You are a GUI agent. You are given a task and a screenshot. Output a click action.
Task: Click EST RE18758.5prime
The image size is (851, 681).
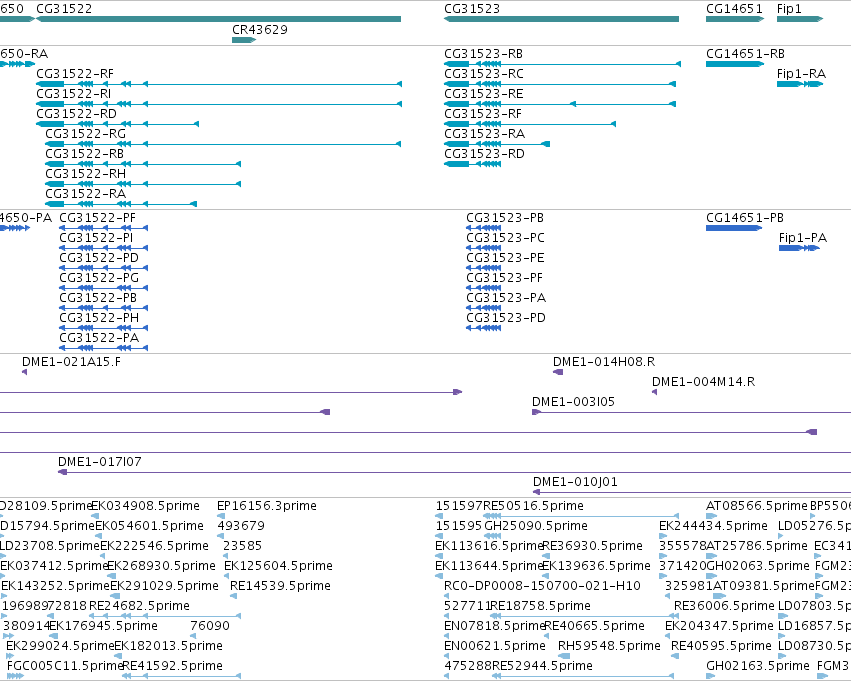(x=540, y=606)
